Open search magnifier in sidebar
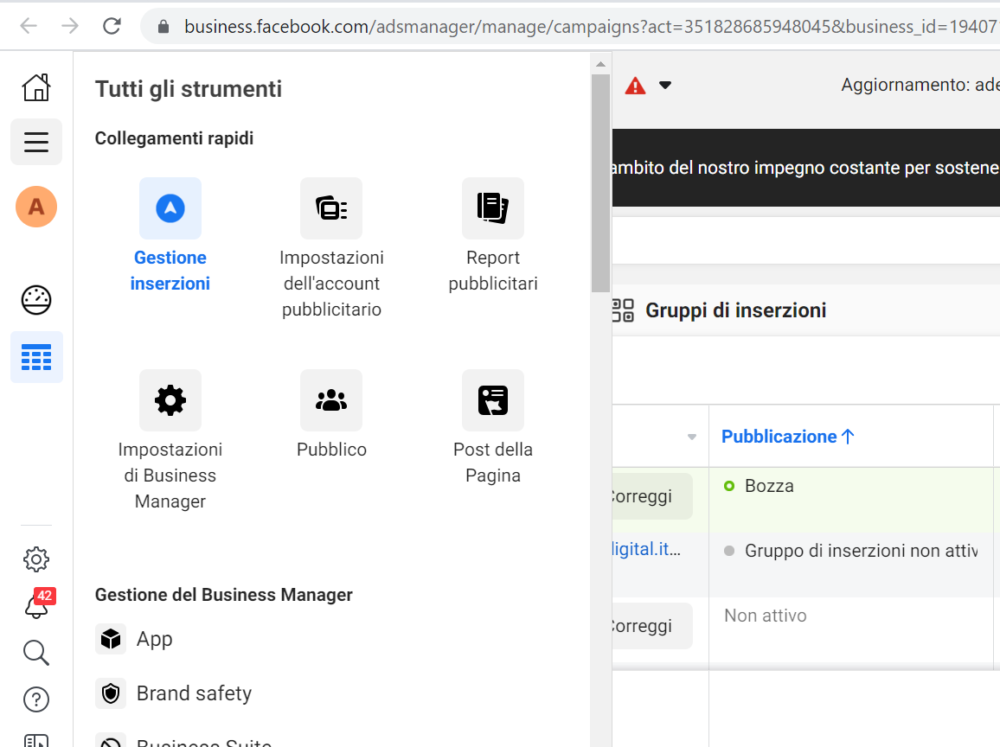 point(36,653)
